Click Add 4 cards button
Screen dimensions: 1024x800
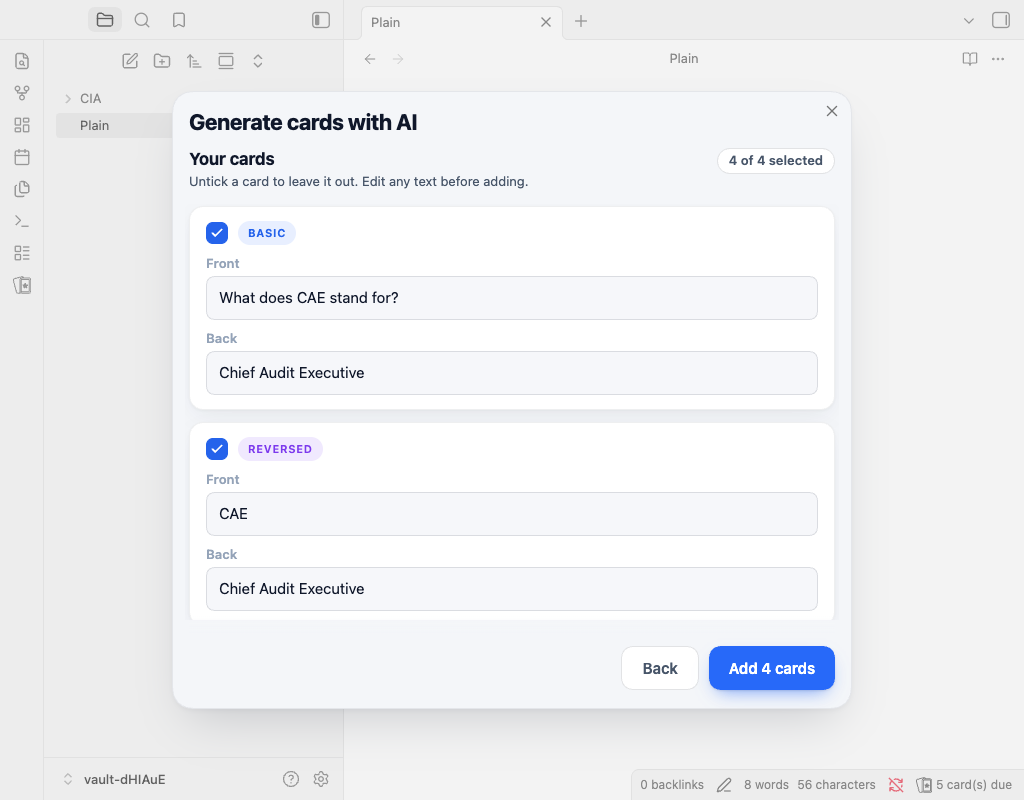[x=772, y=668]
